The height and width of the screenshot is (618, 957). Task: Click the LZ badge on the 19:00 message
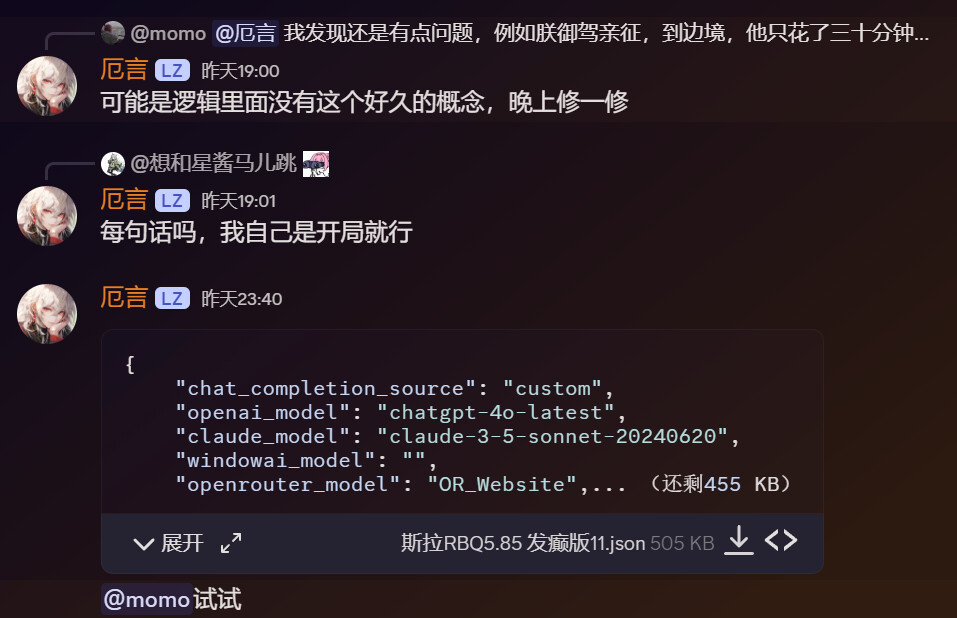coord(172,71)
